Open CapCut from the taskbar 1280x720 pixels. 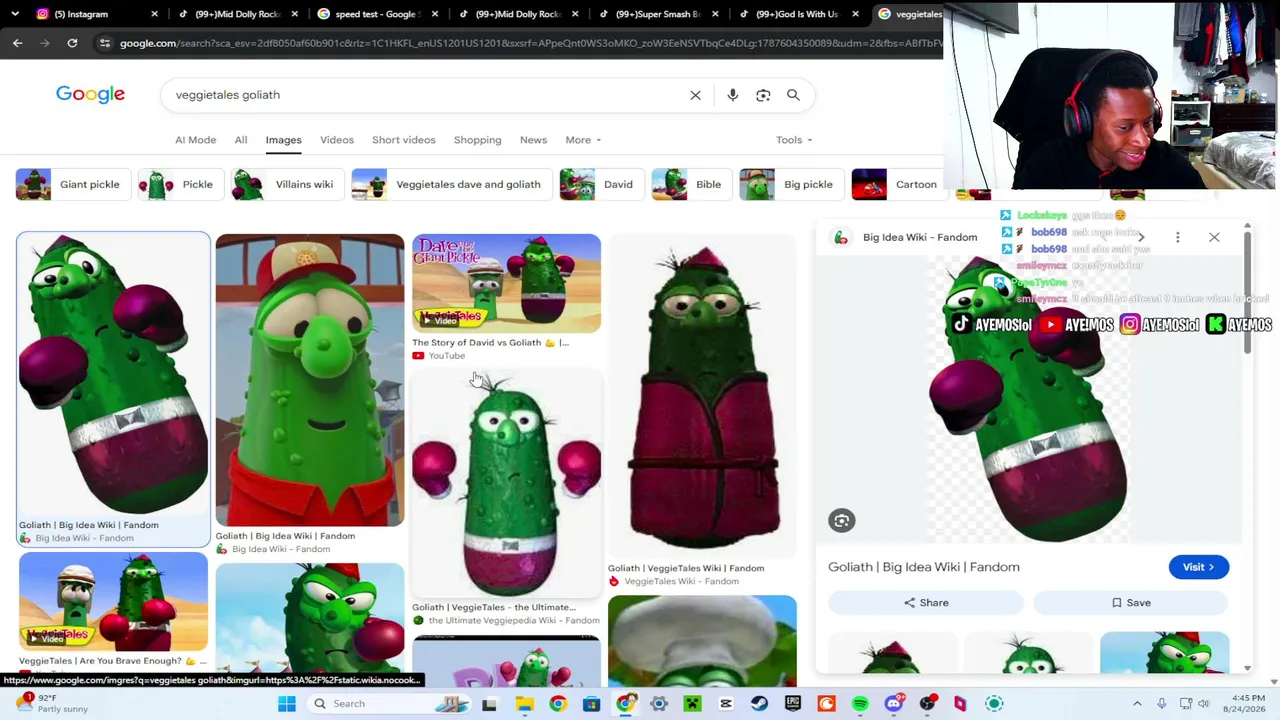click(726, 704)
